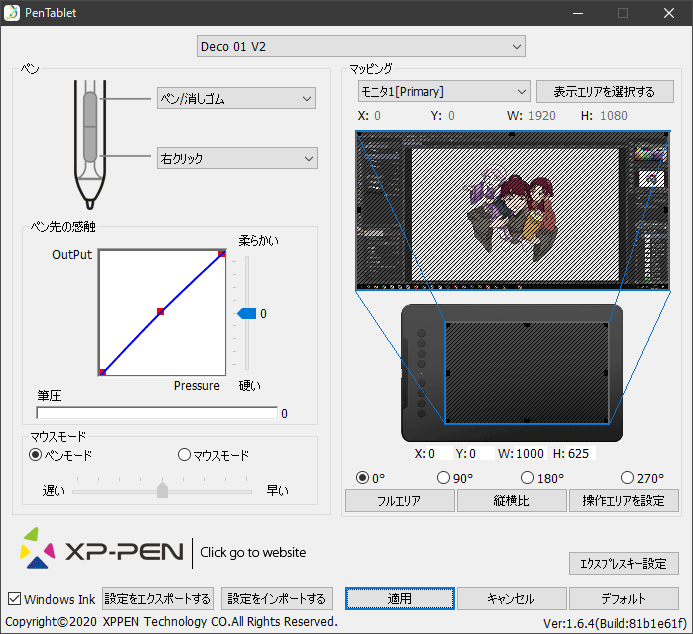Minimize the PenTablet window

pos(578,13)
